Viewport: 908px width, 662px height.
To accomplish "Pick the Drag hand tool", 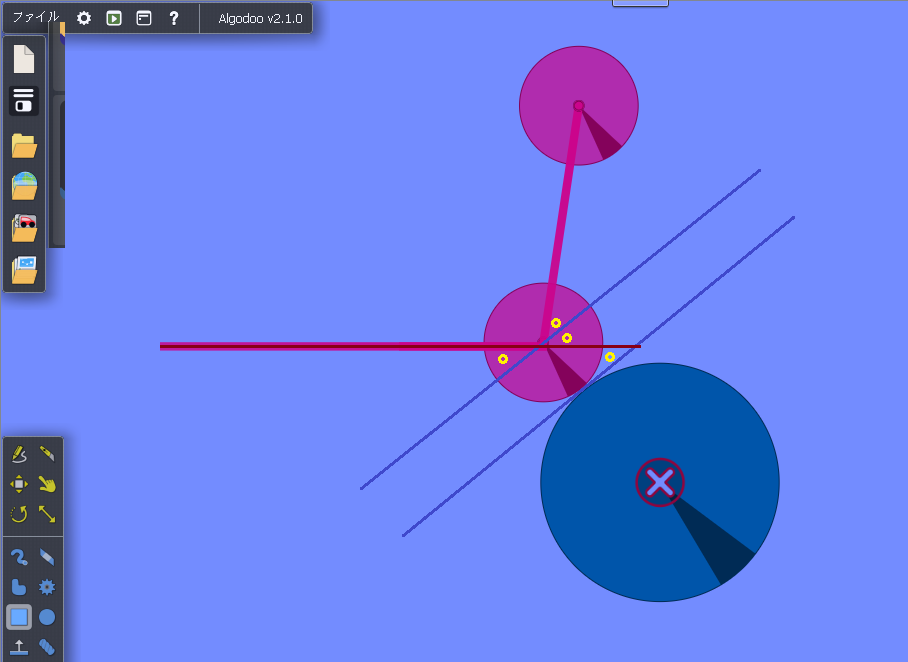I will pos(47,484).
